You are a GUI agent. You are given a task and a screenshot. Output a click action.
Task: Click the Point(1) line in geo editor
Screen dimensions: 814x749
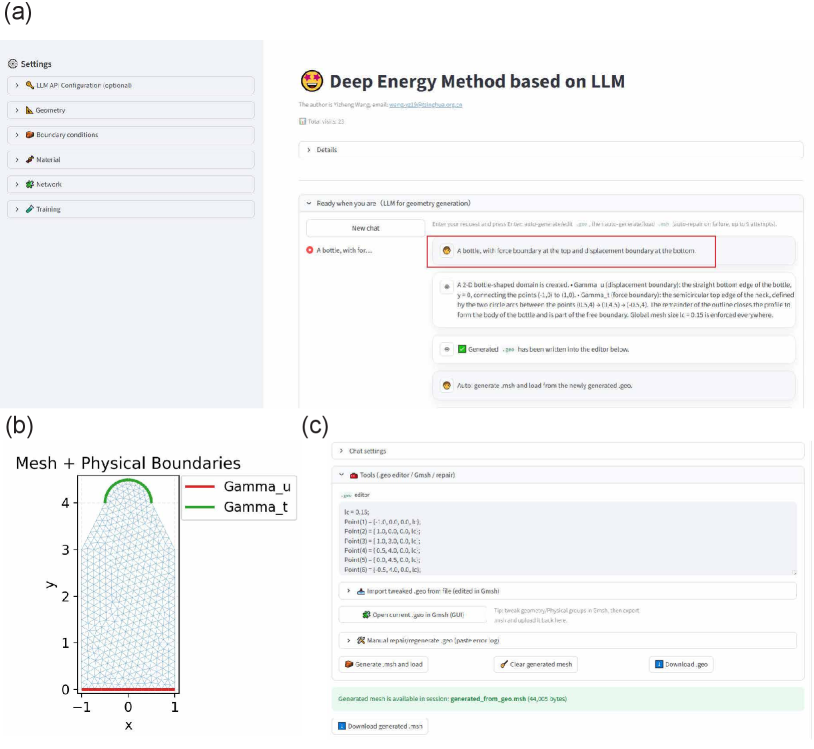tap(383, 522)
